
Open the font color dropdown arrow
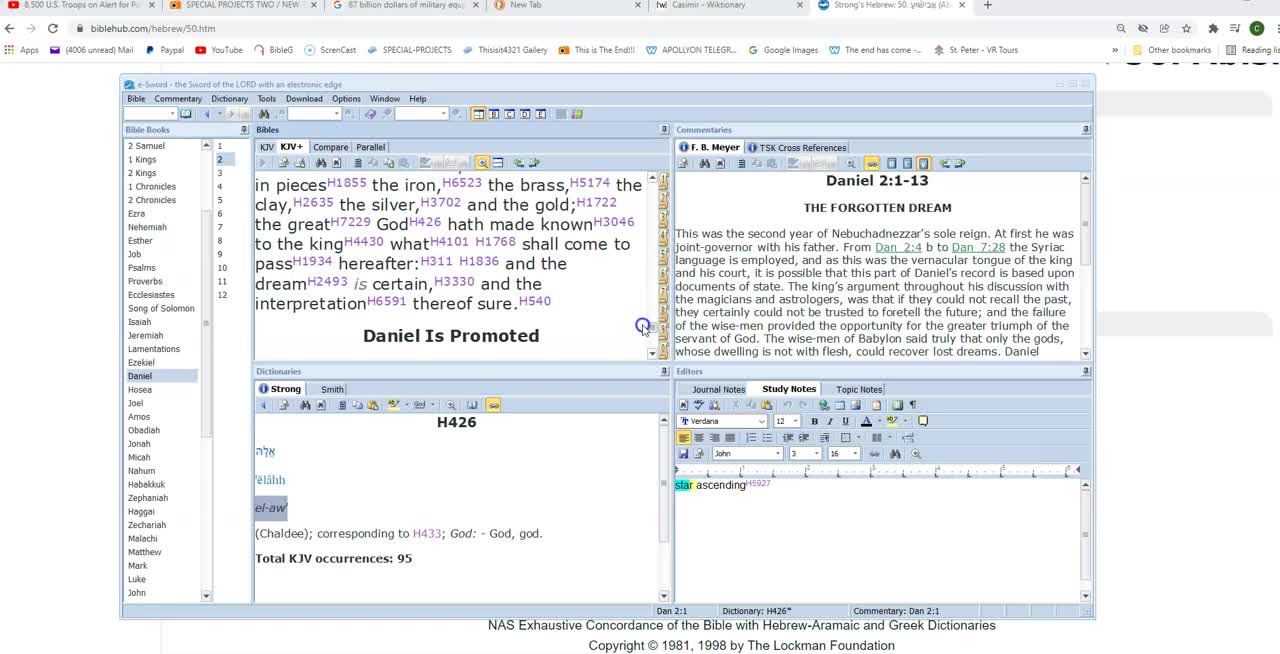point(879,421)
